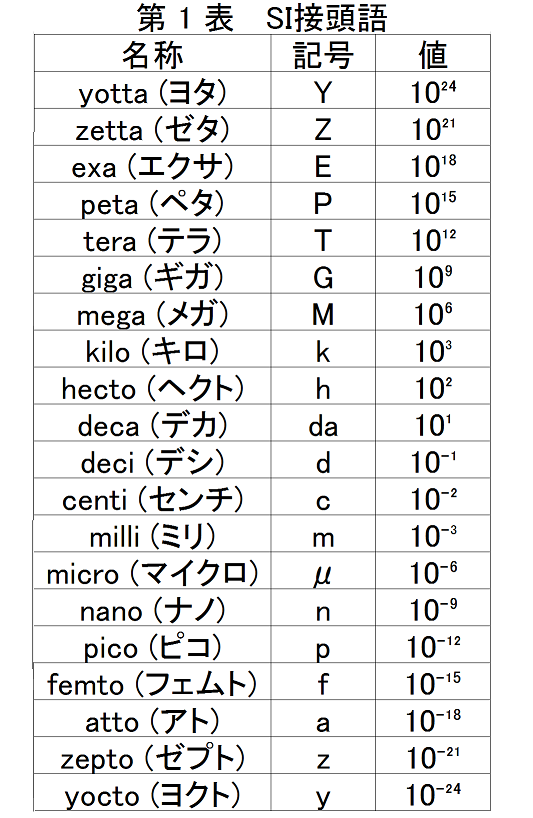Click the giga symbol G cell
This screenshot has height=818, width=533.
(x=323, y=275)
